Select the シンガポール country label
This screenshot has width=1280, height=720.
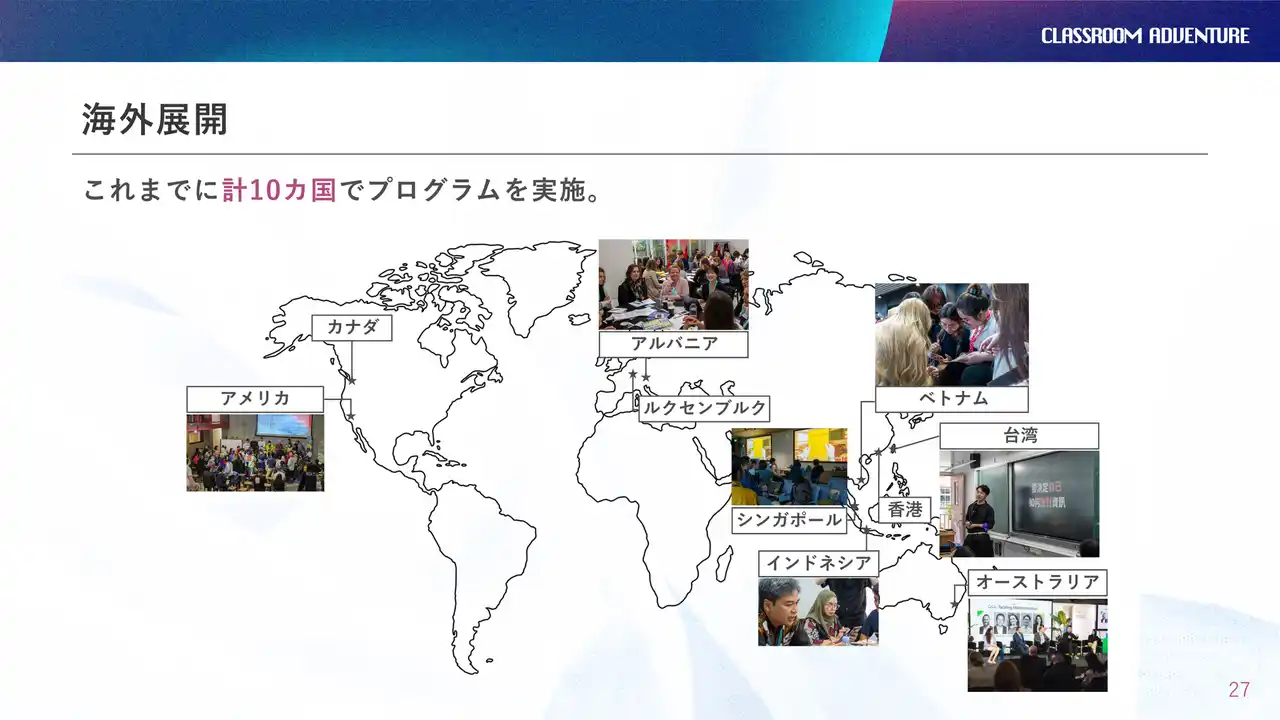789,520
